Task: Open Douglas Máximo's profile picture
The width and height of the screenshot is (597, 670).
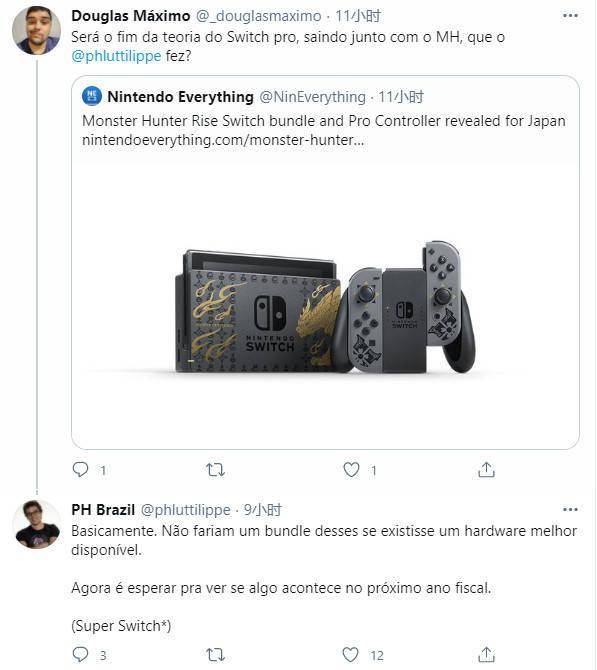Action: 36,30
